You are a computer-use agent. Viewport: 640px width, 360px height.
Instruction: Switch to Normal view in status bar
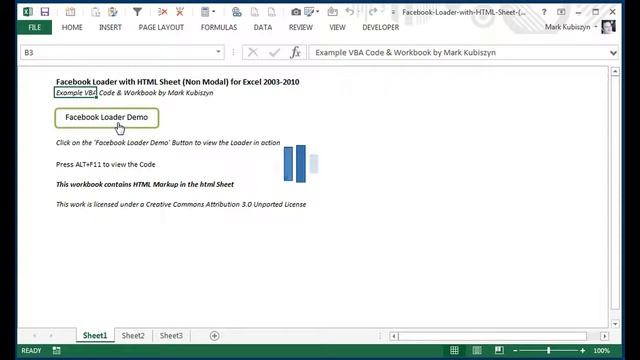[x=454, y=350]
